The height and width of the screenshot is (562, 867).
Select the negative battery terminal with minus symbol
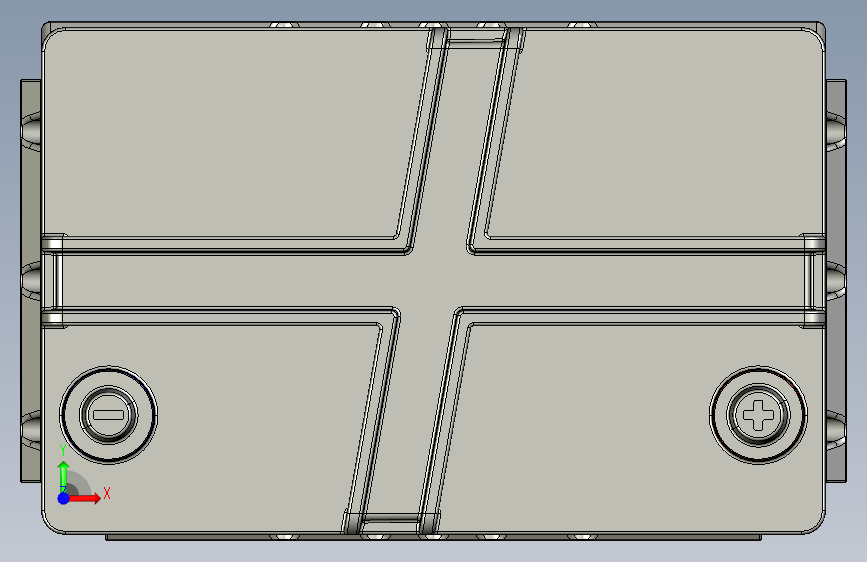click(108, 415)
